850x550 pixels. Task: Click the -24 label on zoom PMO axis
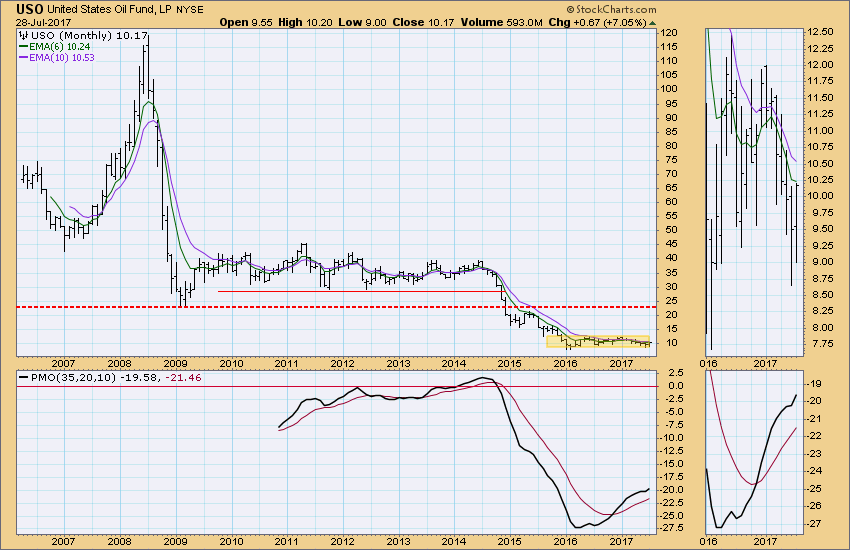(815, 471)
